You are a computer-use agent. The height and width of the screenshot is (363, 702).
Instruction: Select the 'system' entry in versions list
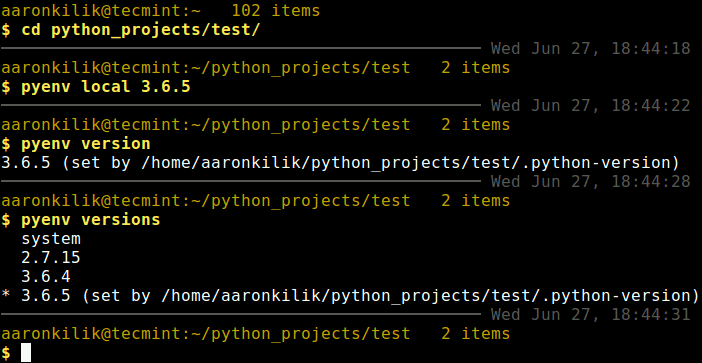[51, 239]
